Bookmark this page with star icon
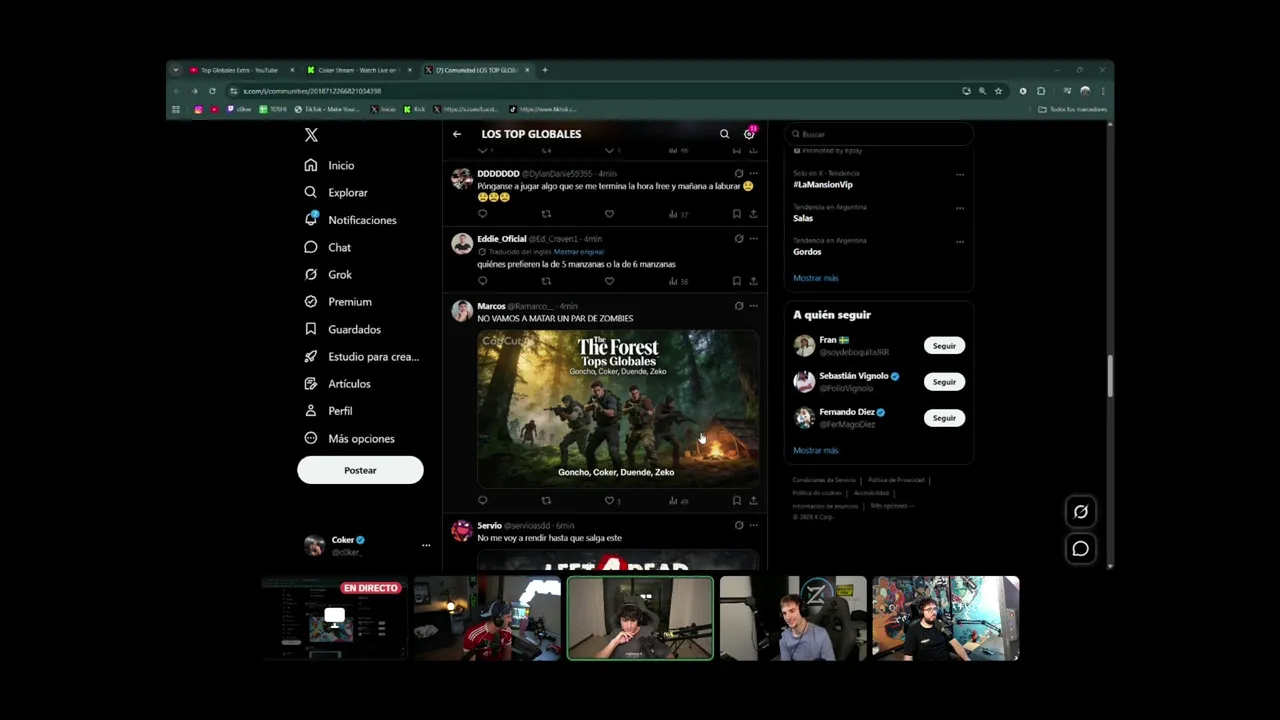This screenshot has height=720, width=1280. pos(998,91)
